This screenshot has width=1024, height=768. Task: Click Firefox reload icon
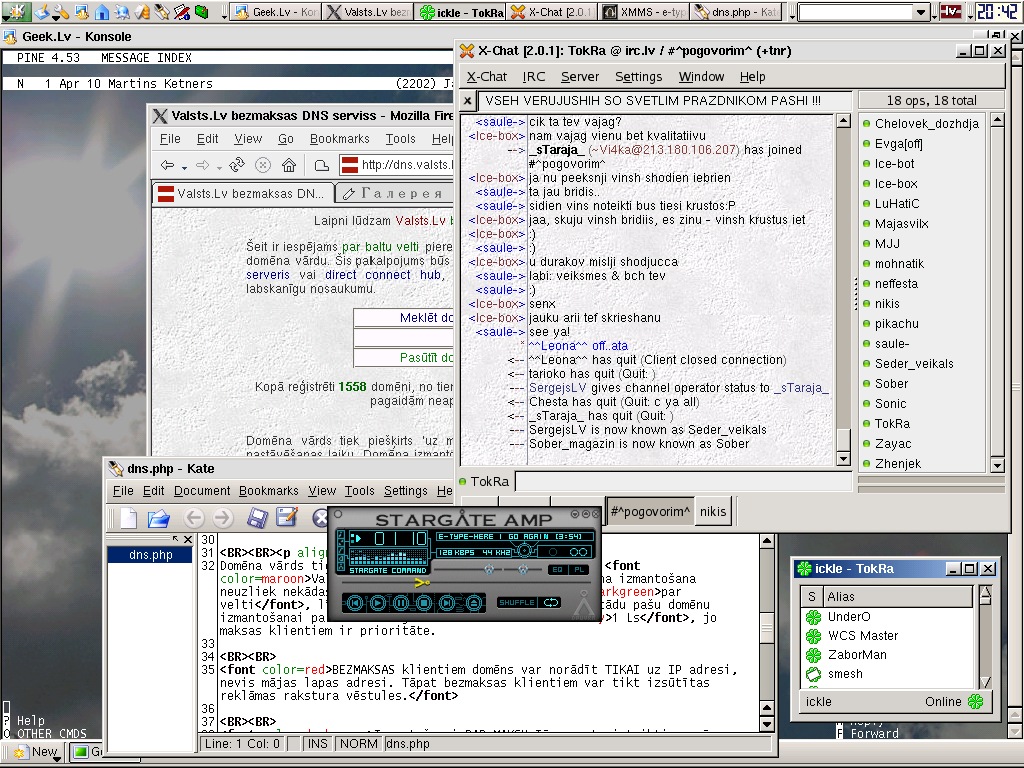point(237,165)
